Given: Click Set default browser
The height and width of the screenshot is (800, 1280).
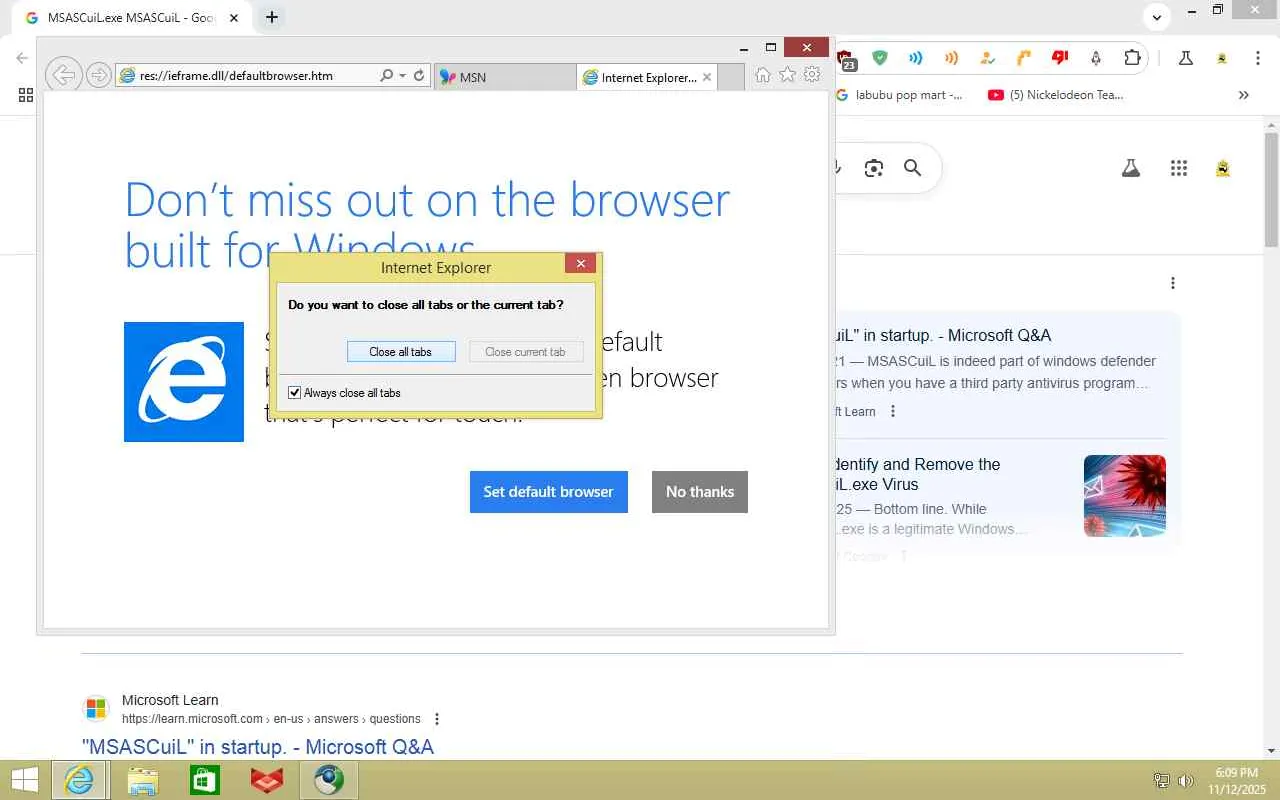Looking at the screenshot, I should point(549,492).
